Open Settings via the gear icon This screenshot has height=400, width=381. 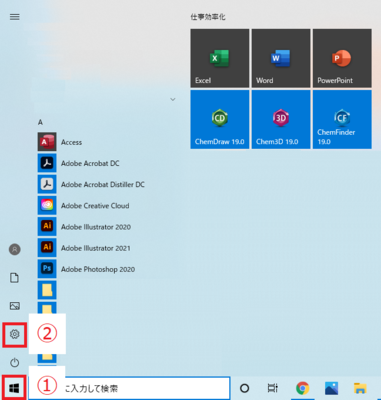coord(14,334)
